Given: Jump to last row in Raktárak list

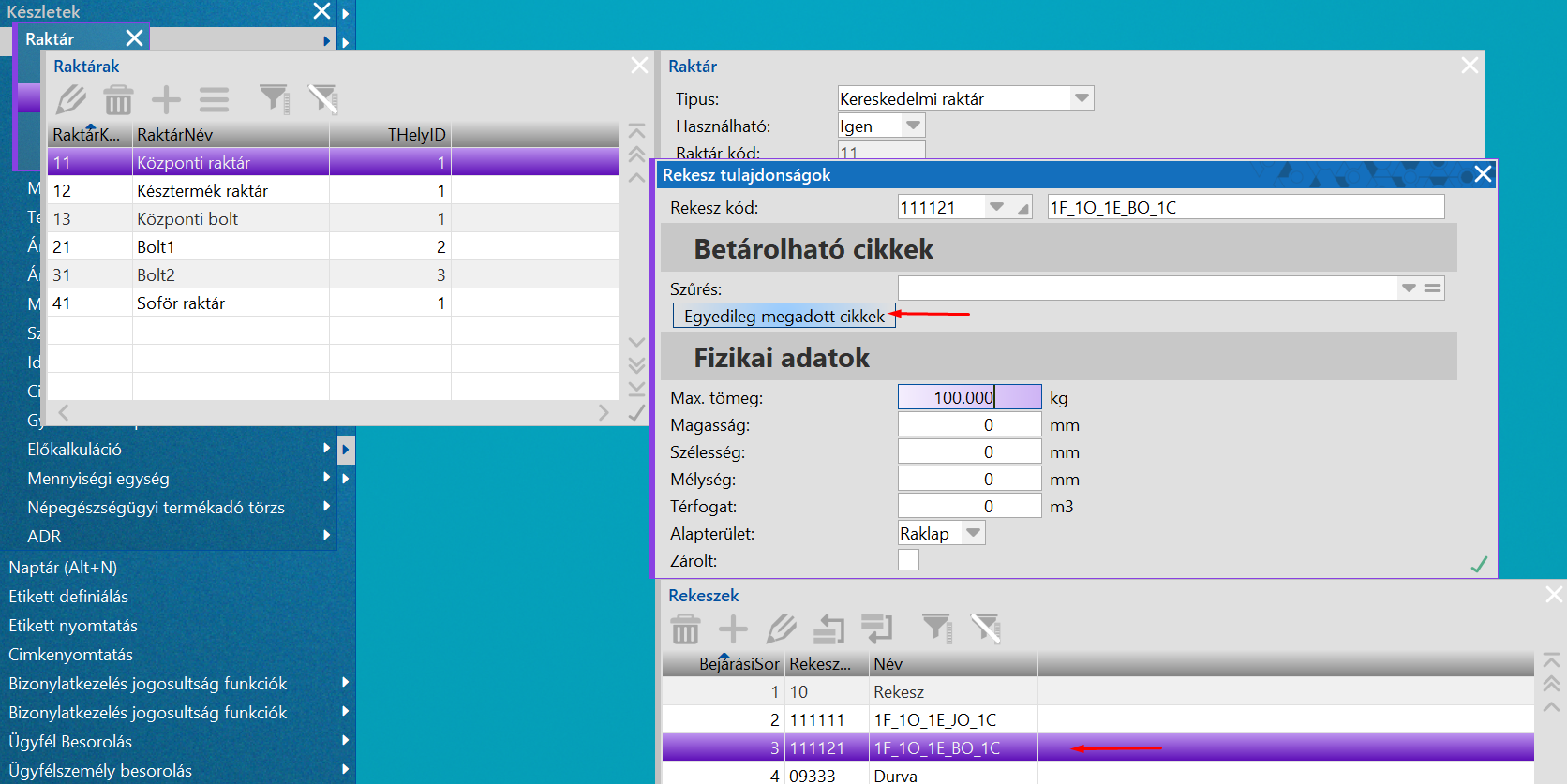Looking at the screenshot, I should 636,388.
